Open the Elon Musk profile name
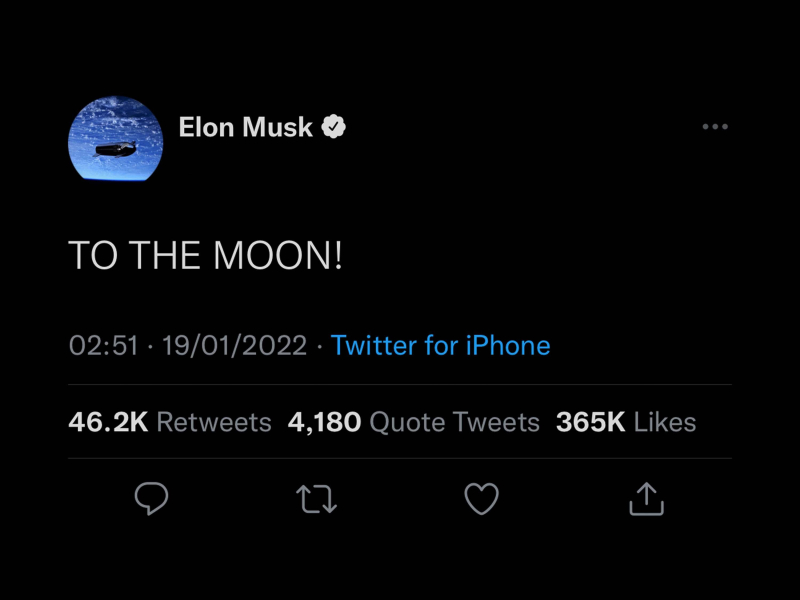The image size is (800, 600). 245,127
